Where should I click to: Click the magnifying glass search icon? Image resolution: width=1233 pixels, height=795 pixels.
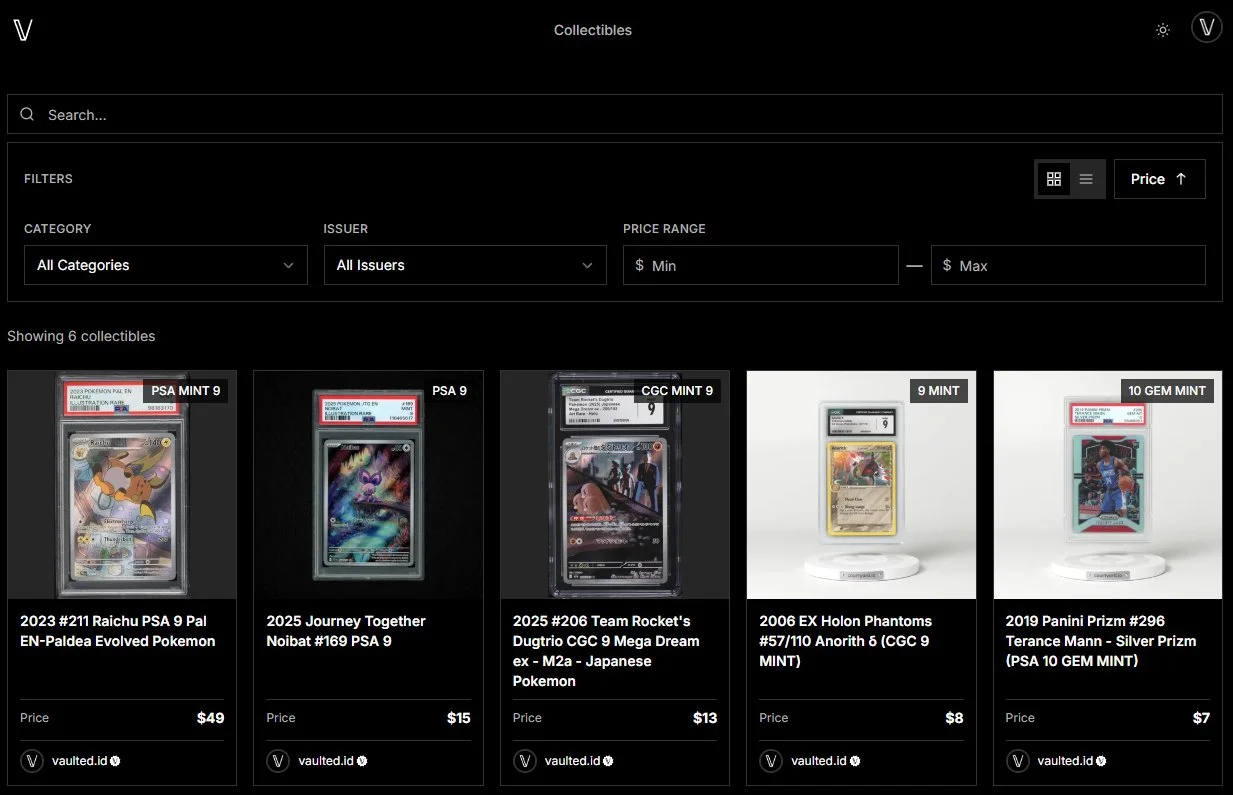(x=27, y=114)
